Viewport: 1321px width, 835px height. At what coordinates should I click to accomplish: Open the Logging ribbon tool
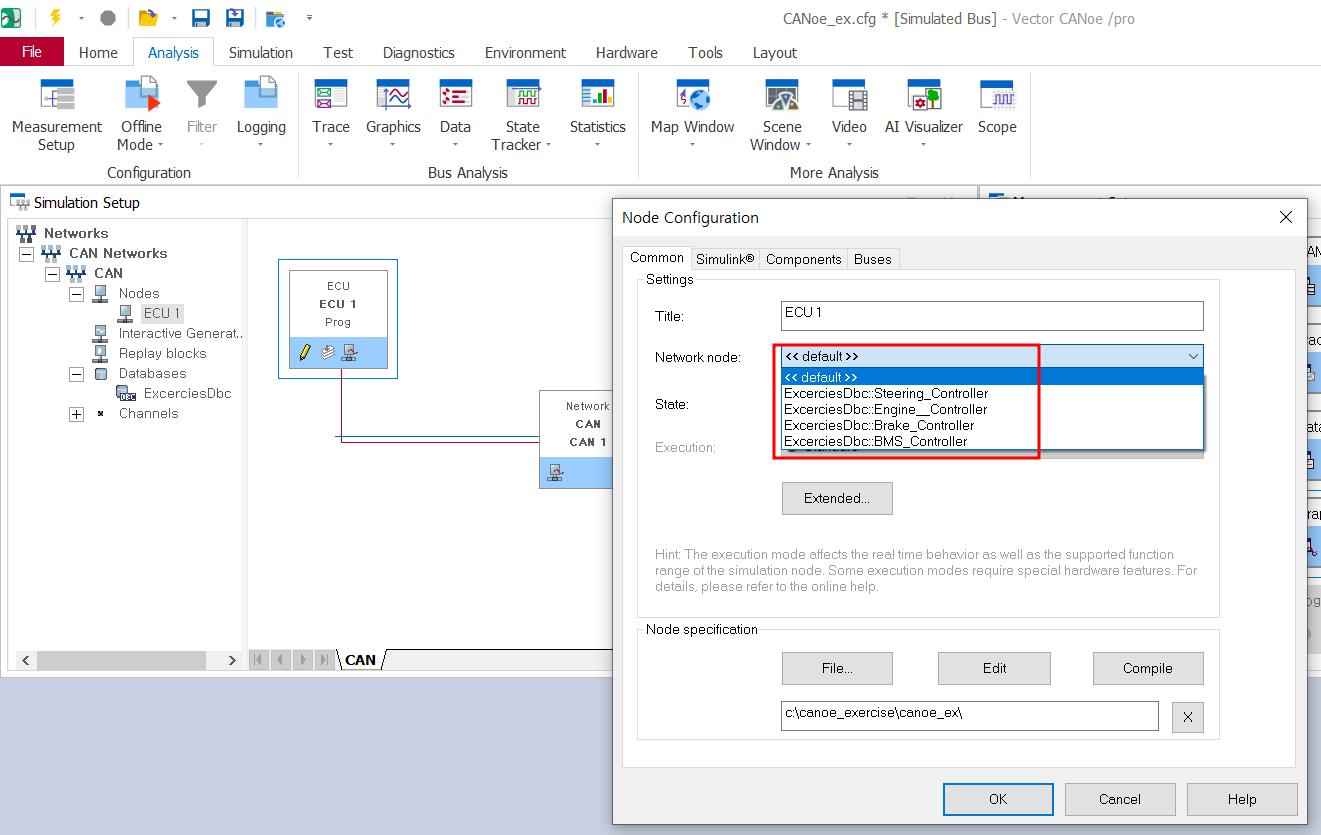(261, 115)
